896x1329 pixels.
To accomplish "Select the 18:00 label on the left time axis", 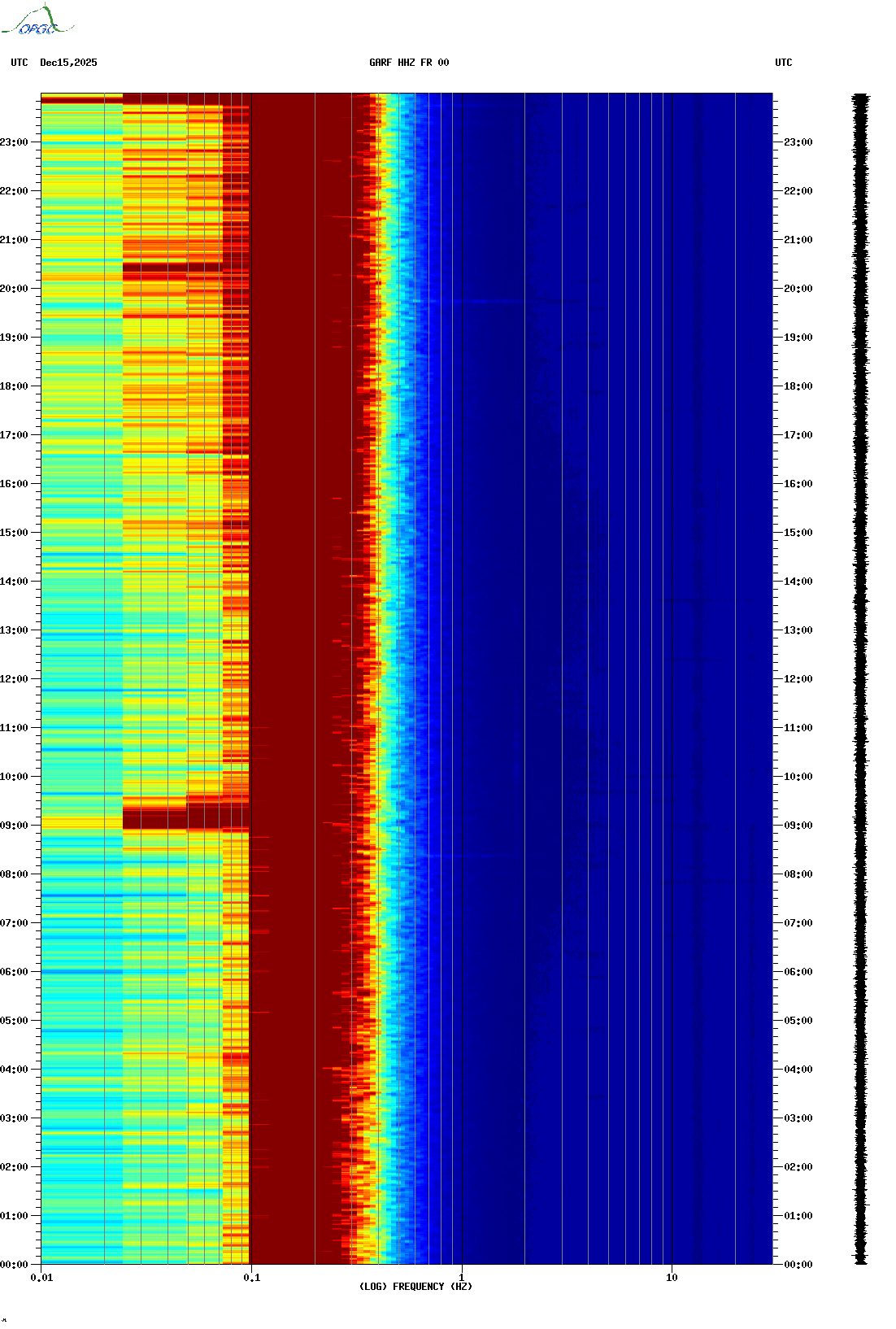I will pyautogui.click(x=14, y=386).
